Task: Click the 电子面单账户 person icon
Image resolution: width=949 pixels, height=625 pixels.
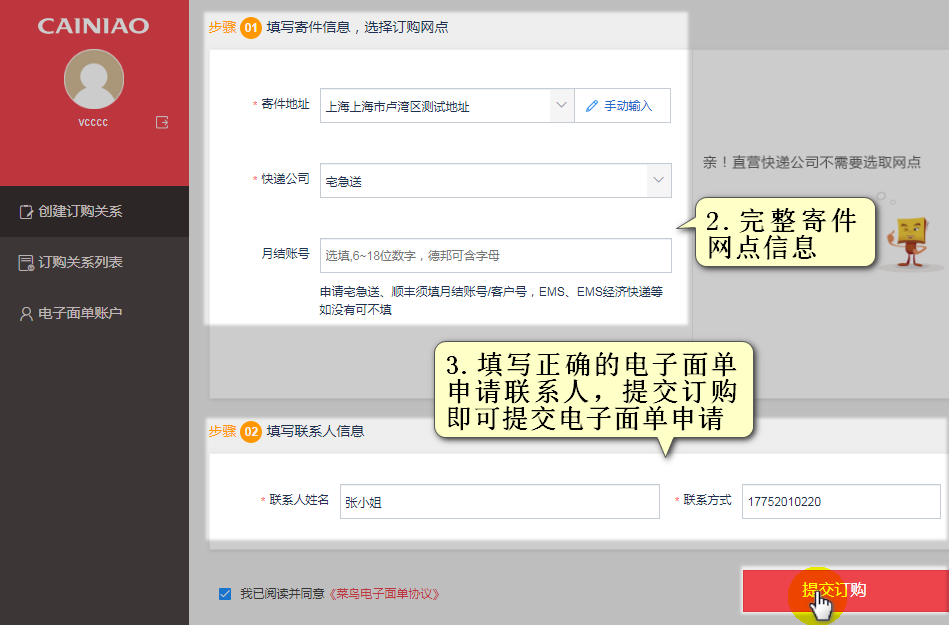Action: (x=26, y=313)
